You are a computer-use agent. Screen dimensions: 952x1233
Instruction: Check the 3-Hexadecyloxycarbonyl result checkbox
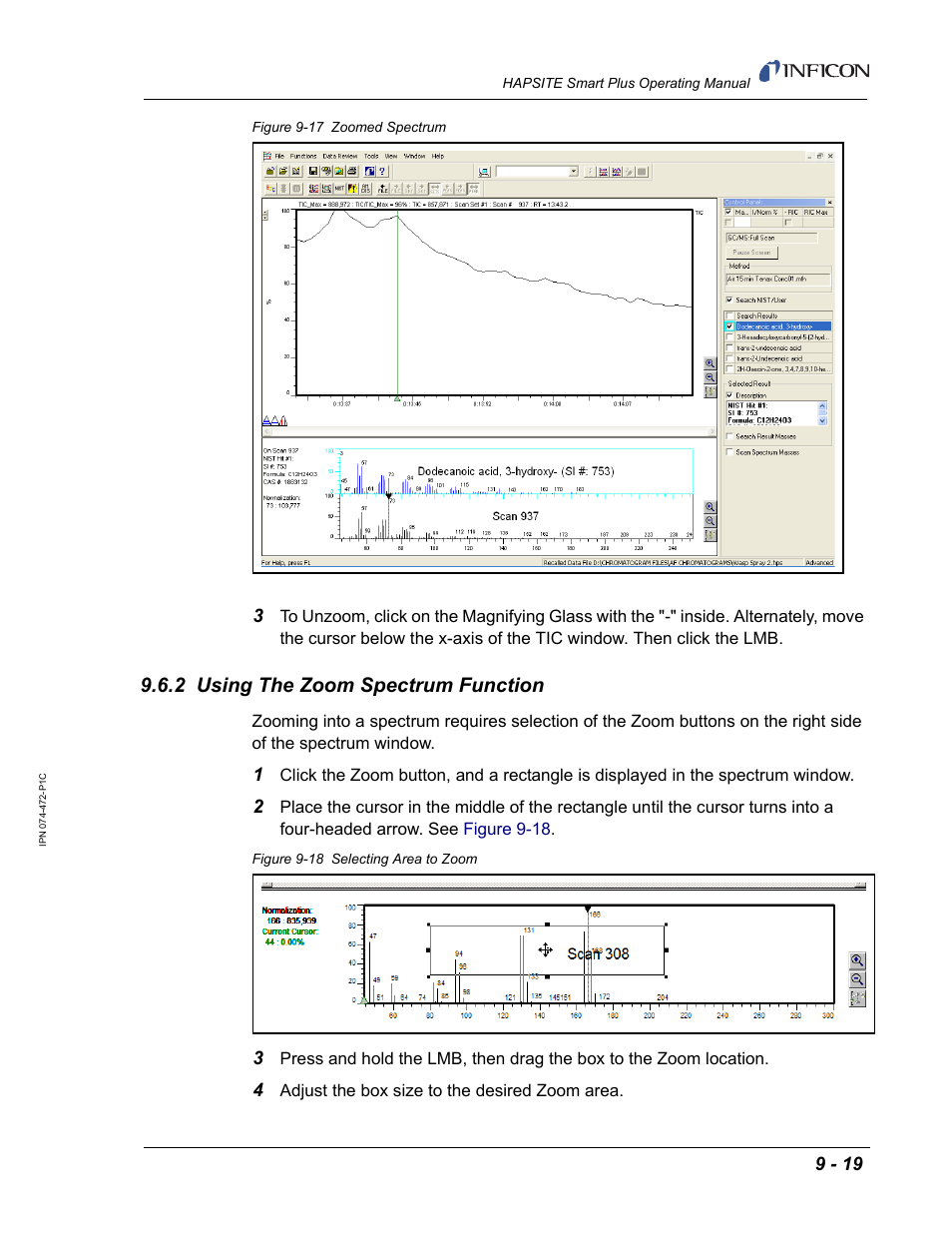729,337
